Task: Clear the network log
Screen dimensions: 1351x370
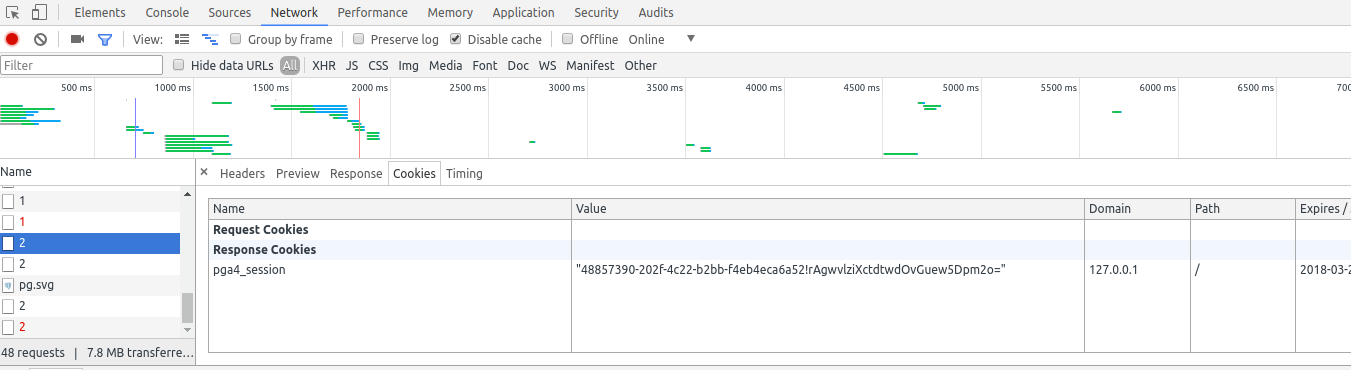Action: tap(40, 39)
